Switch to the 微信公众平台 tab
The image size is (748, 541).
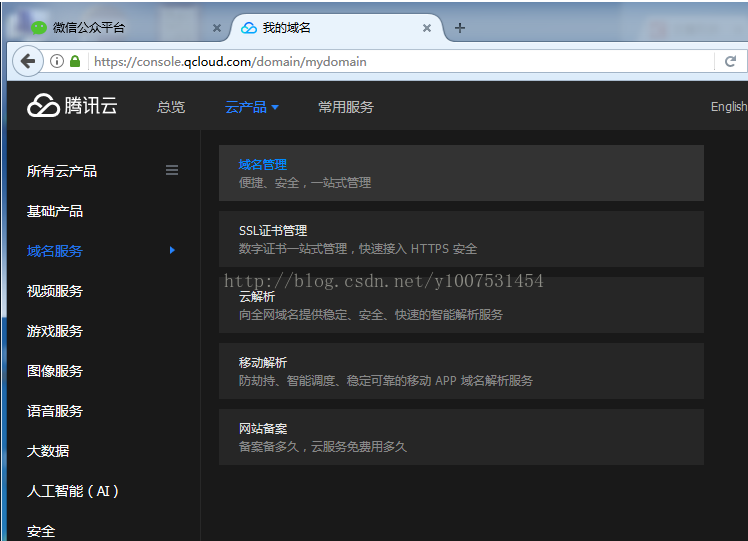click(x=110, y=28)
